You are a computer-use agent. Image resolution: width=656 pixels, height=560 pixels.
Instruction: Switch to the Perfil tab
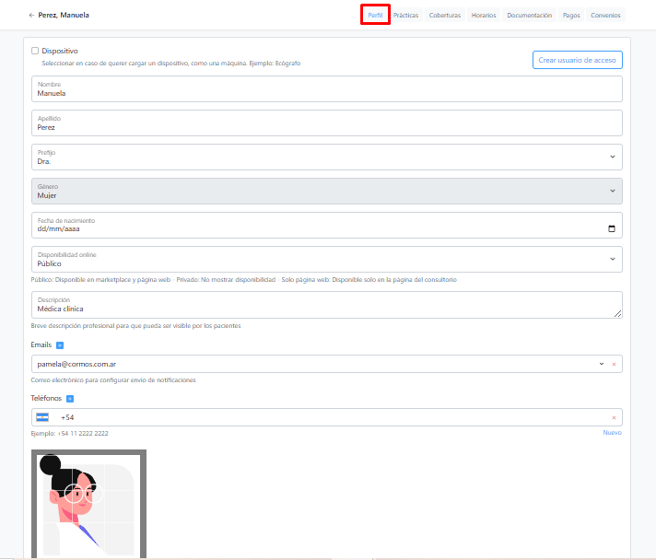click(x=375, y=15)
